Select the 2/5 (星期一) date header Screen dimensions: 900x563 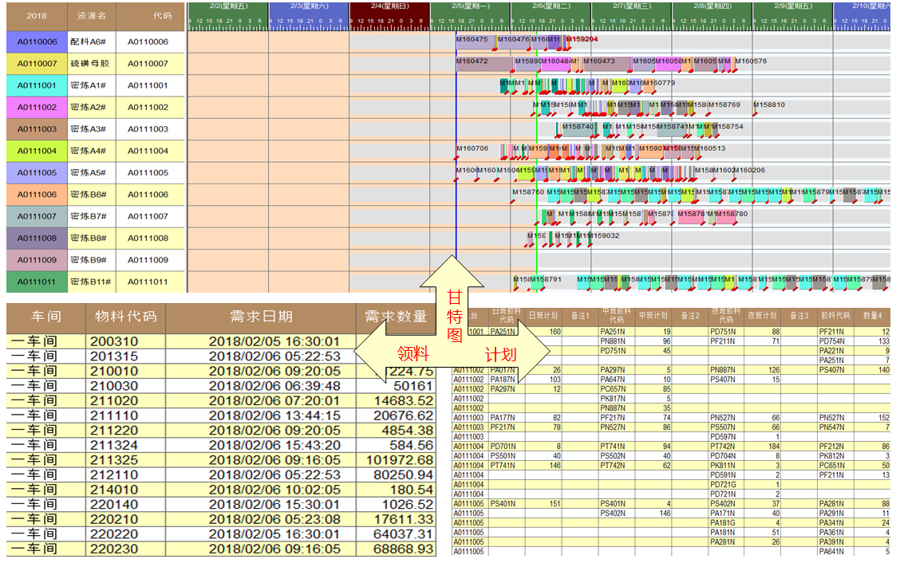pos(470,6)
